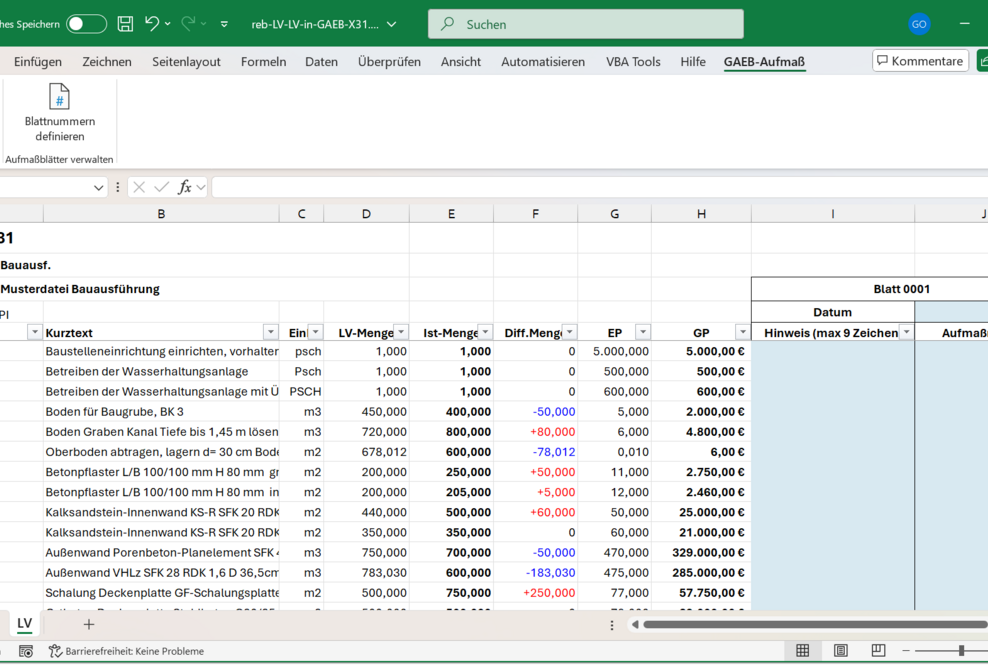Expand the file name dropdown chevron

391,24
